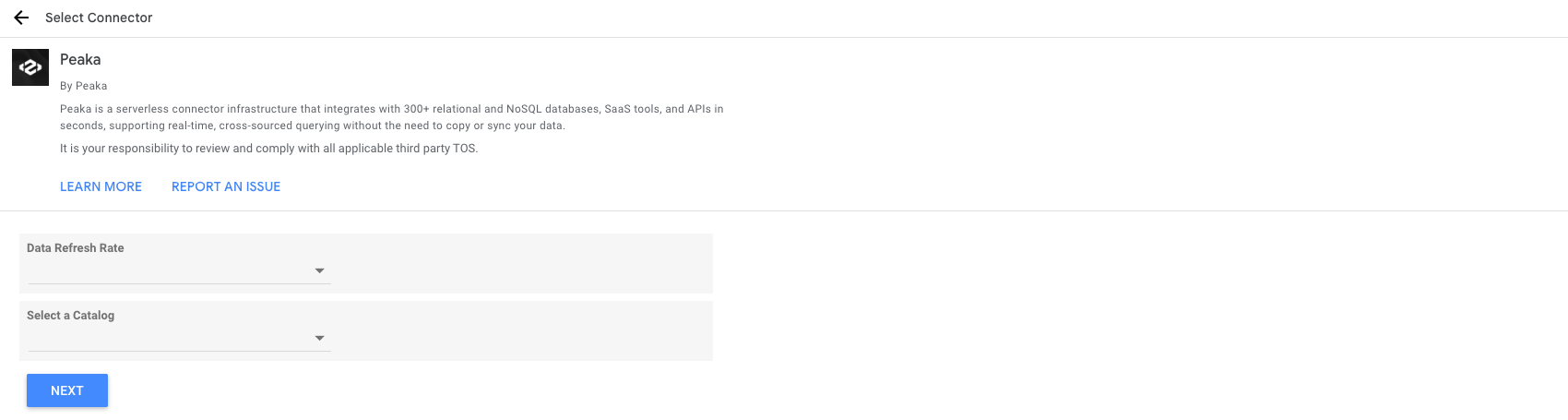Screen dimensions: 1568x420
Task: Click the description line about real-time querying
Action: click(312, 126)
